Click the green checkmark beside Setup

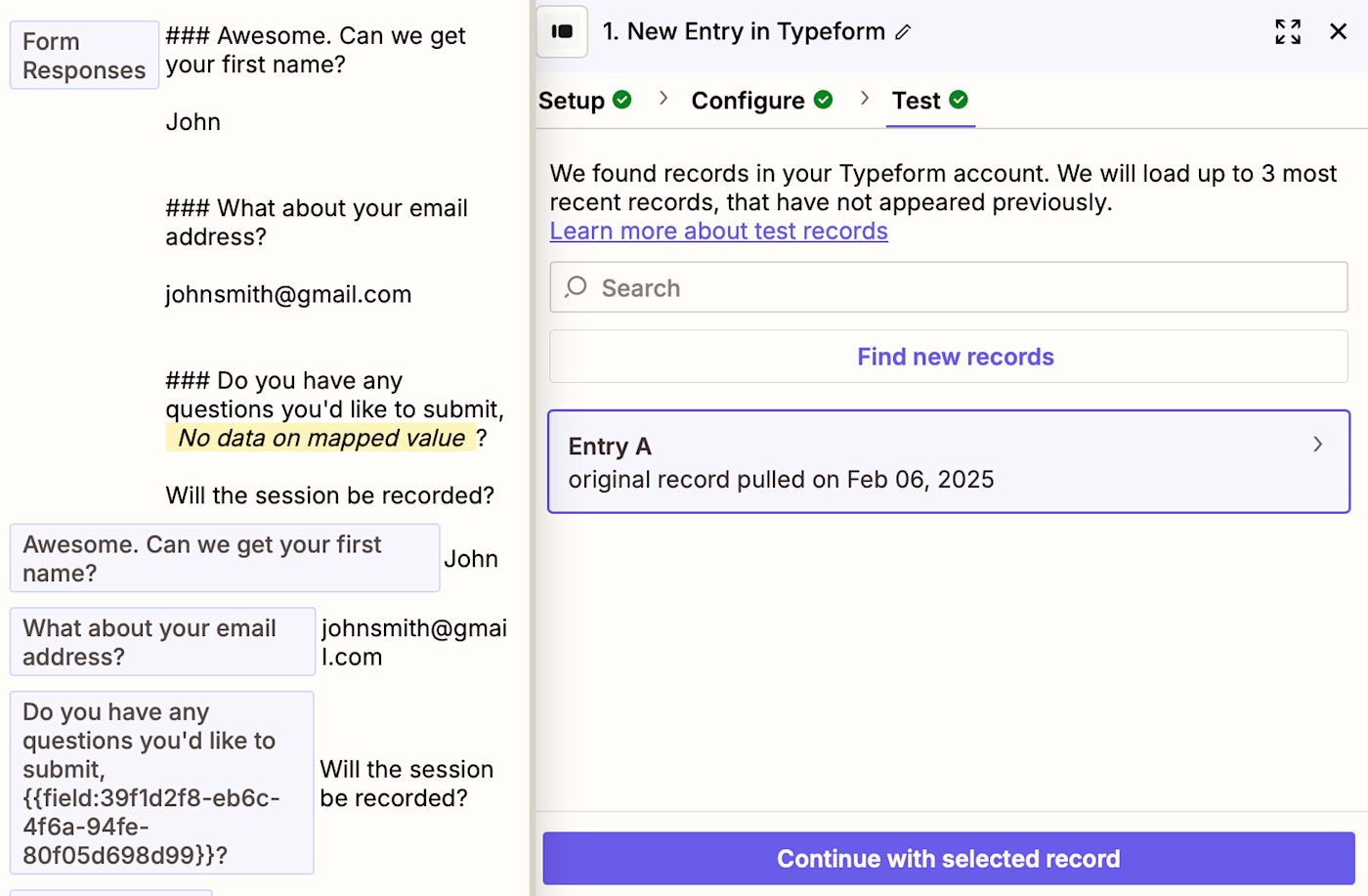coord(622,100)
